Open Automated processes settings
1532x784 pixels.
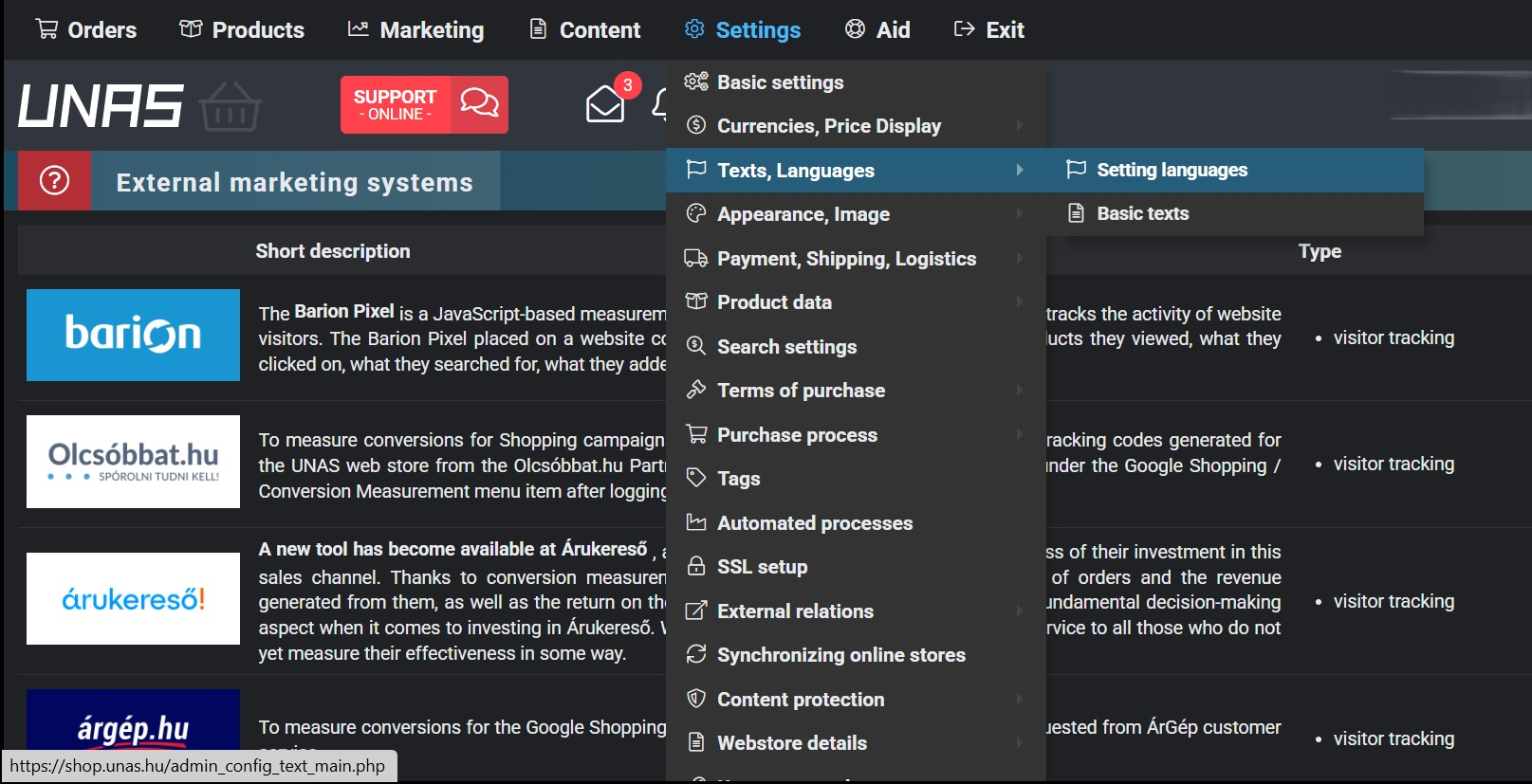click(814, 523)
